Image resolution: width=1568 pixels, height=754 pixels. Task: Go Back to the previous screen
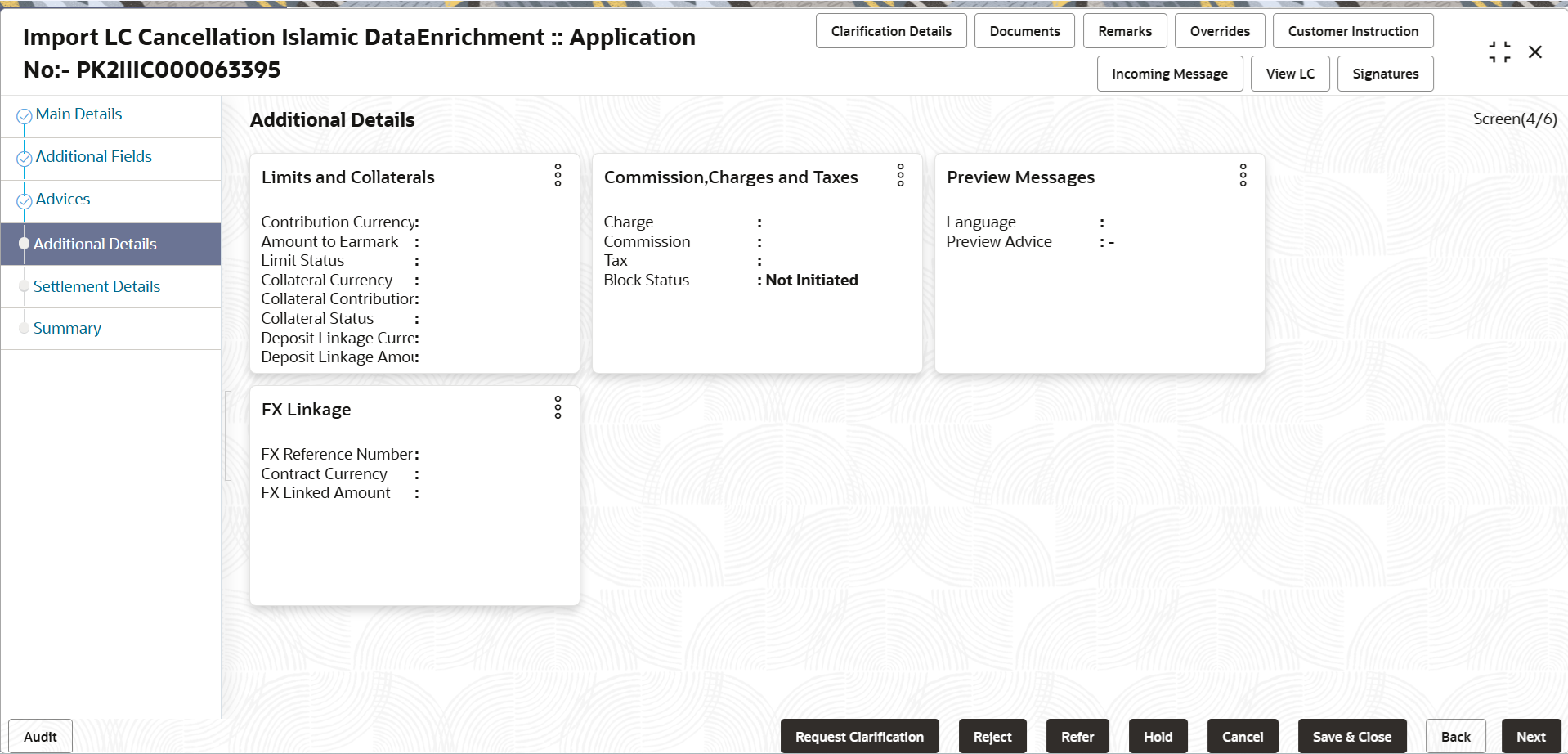coord(1456,737)
